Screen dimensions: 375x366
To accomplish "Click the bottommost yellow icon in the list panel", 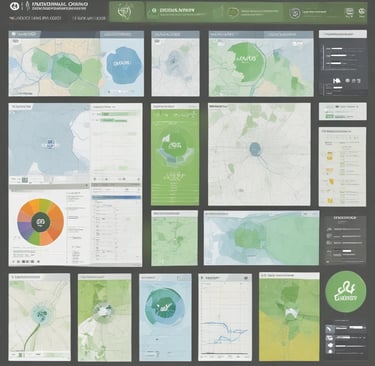I will tap(330, 201).
